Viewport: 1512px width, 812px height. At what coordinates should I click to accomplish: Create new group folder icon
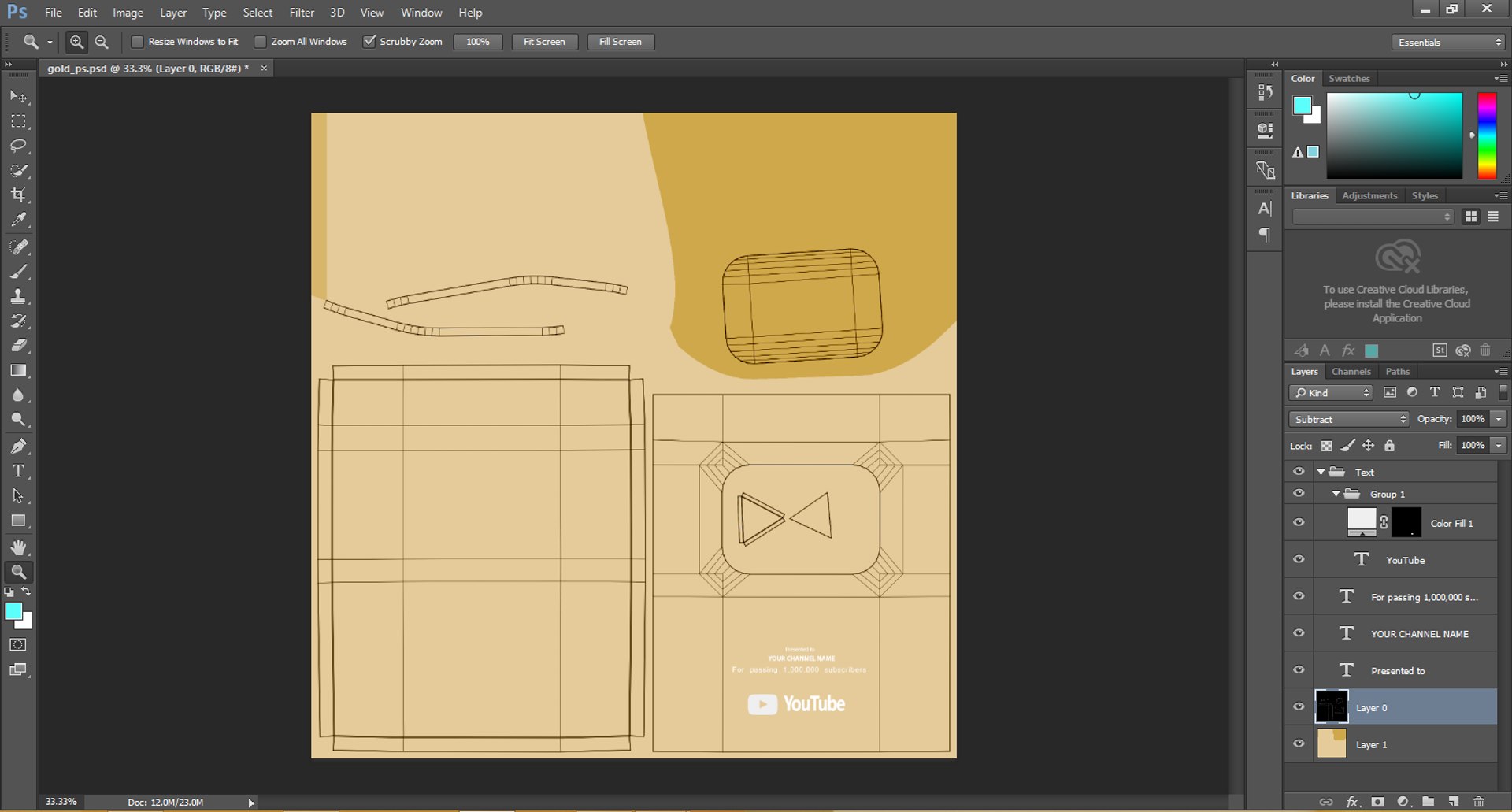(x=1429, y=802)
